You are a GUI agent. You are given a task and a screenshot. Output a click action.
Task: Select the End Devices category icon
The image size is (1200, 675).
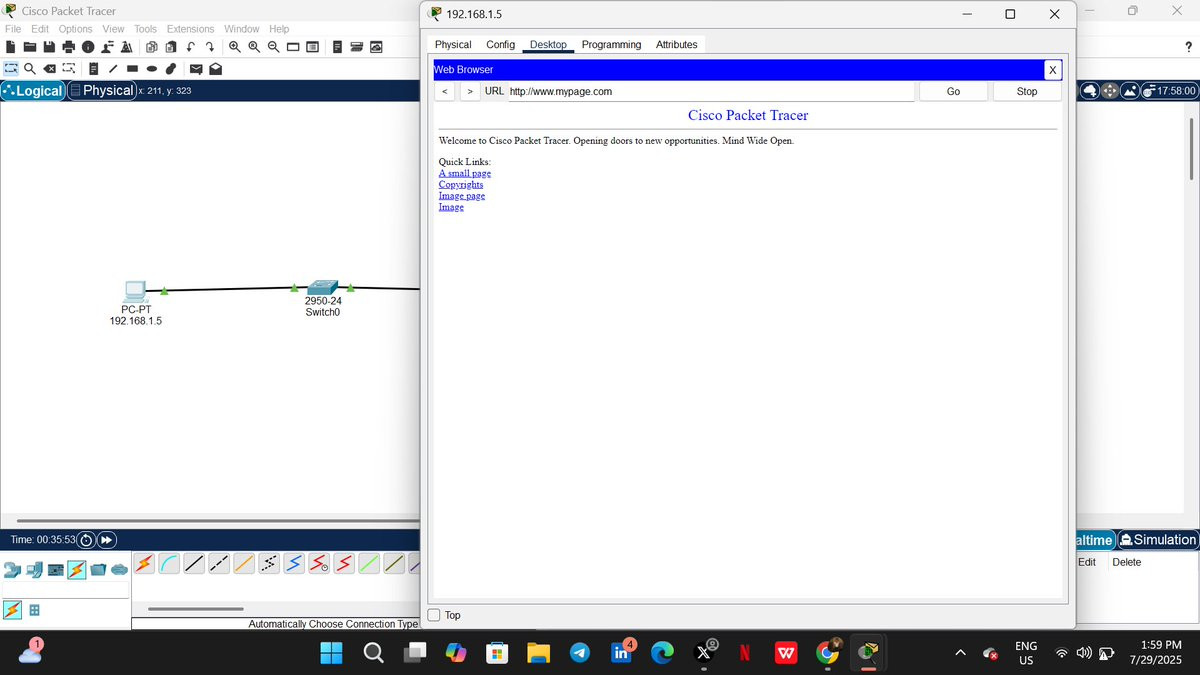(34, 570)
